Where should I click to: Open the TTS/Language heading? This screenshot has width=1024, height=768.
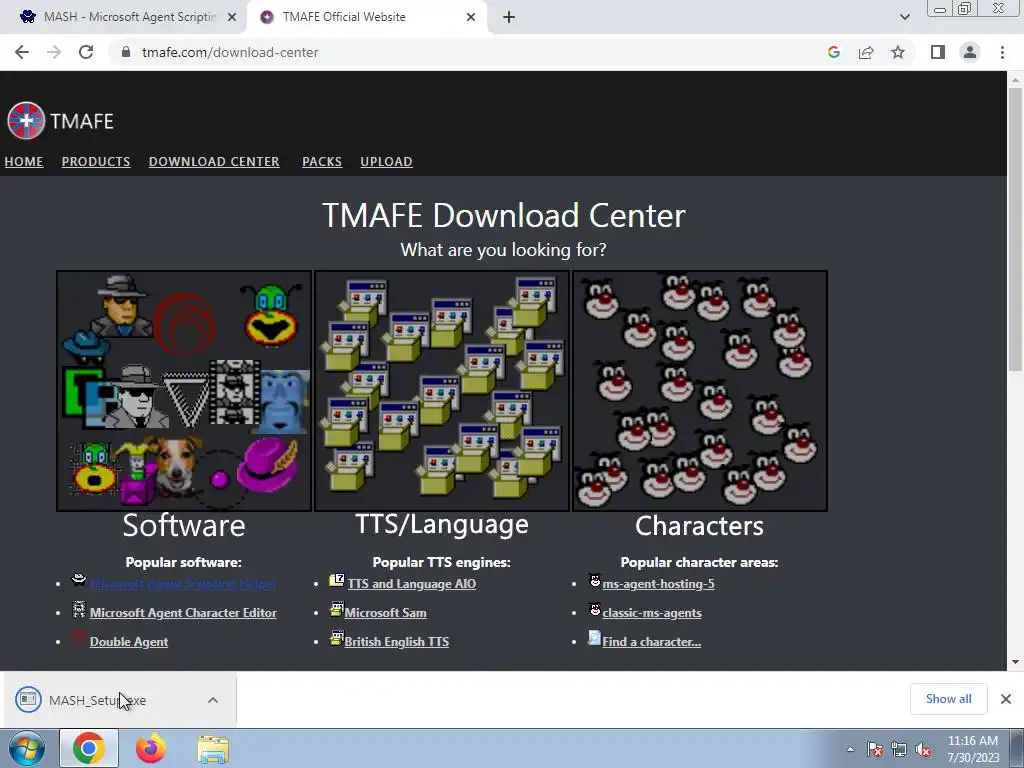click(442, 524)
